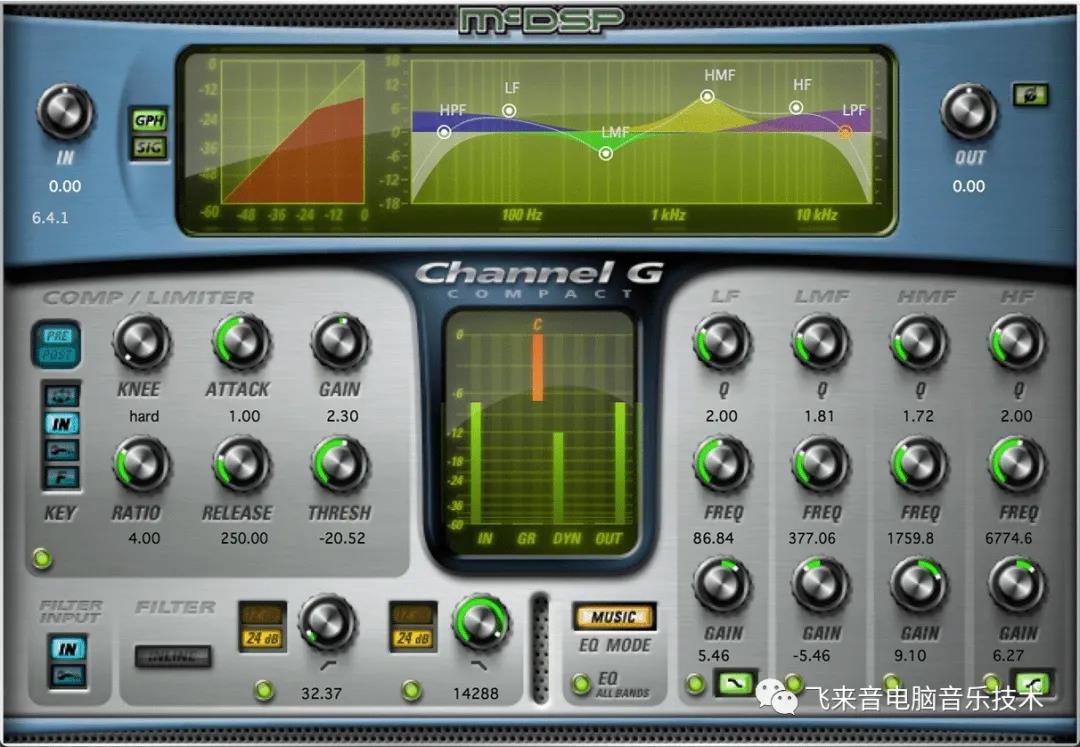Toggle the HF high-shelf shape button
The width and height of the screenshot is (1080, 747).
tap(1031, 684)
